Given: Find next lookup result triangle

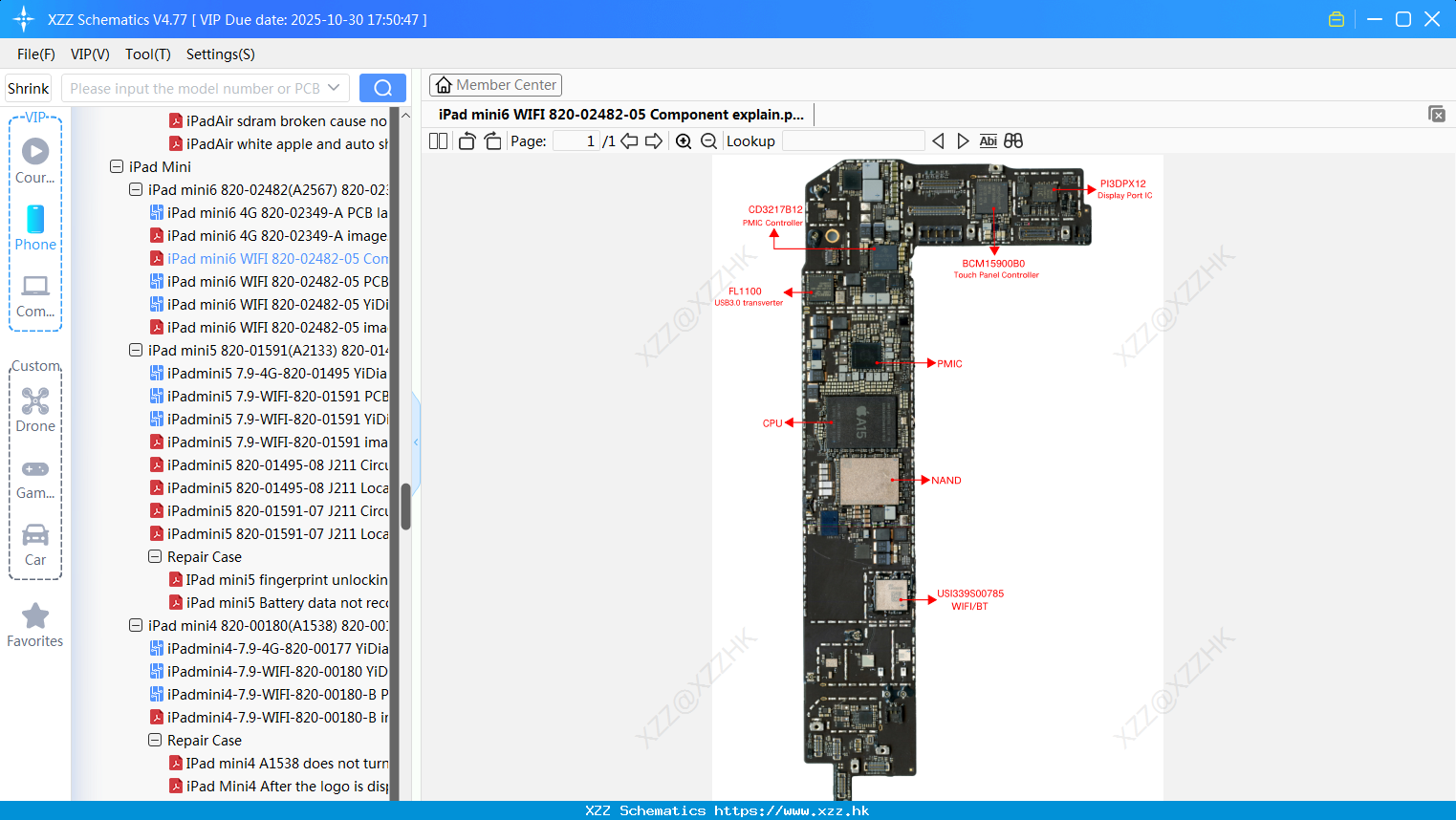Looking at the screenshot, I should 963,140.
